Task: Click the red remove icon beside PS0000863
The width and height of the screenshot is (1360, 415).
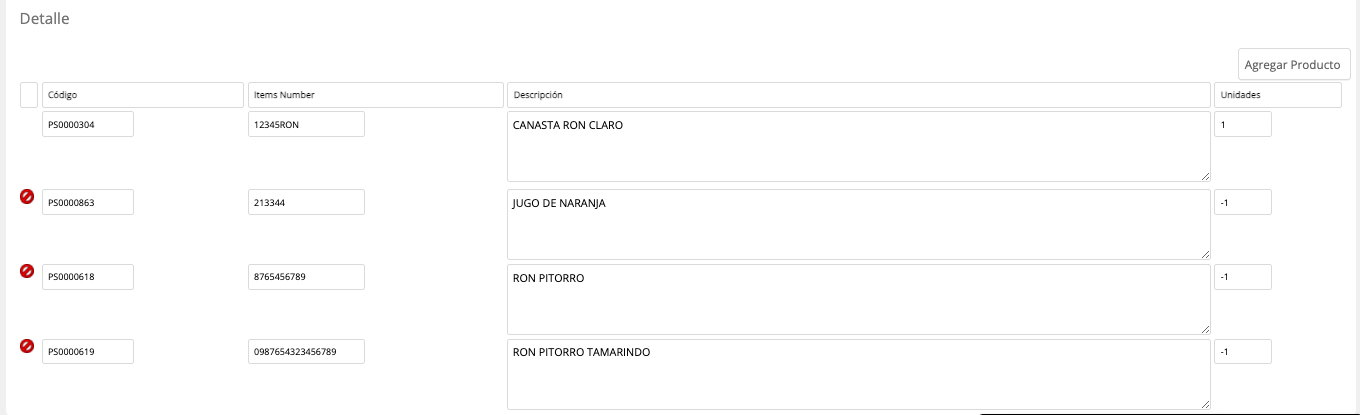Action: pos(27,196)
